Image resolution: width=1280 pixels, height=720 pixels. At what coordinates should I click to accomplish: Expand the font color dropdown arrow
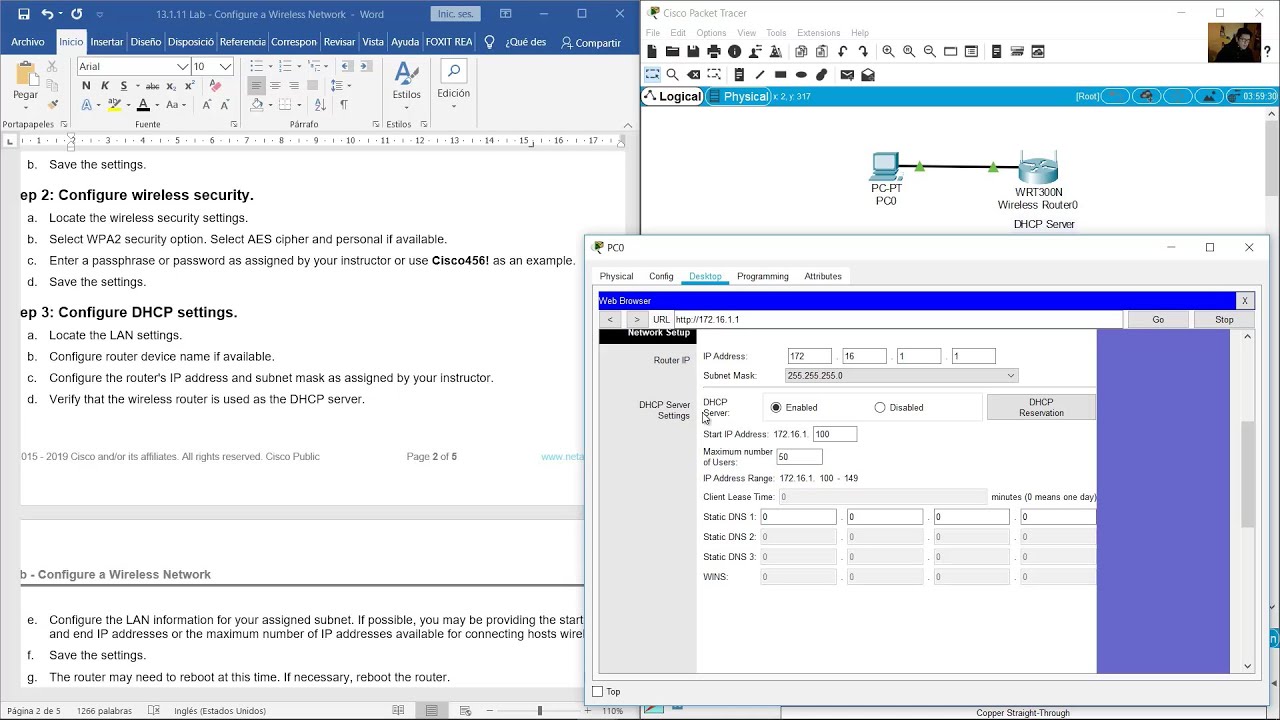tap(156, 104)
